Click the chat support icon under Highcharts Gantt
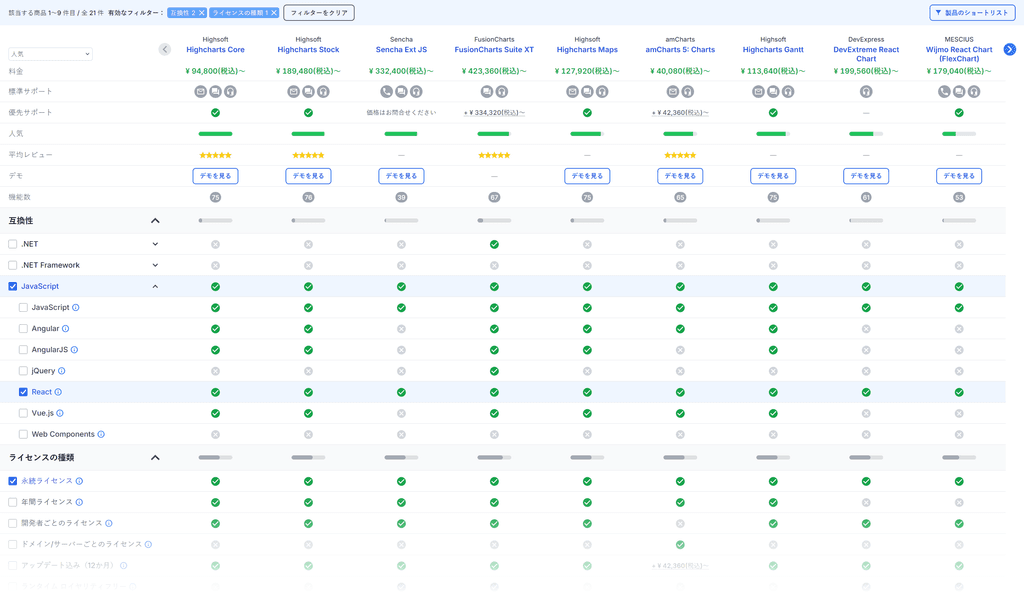 coord(773,91)
